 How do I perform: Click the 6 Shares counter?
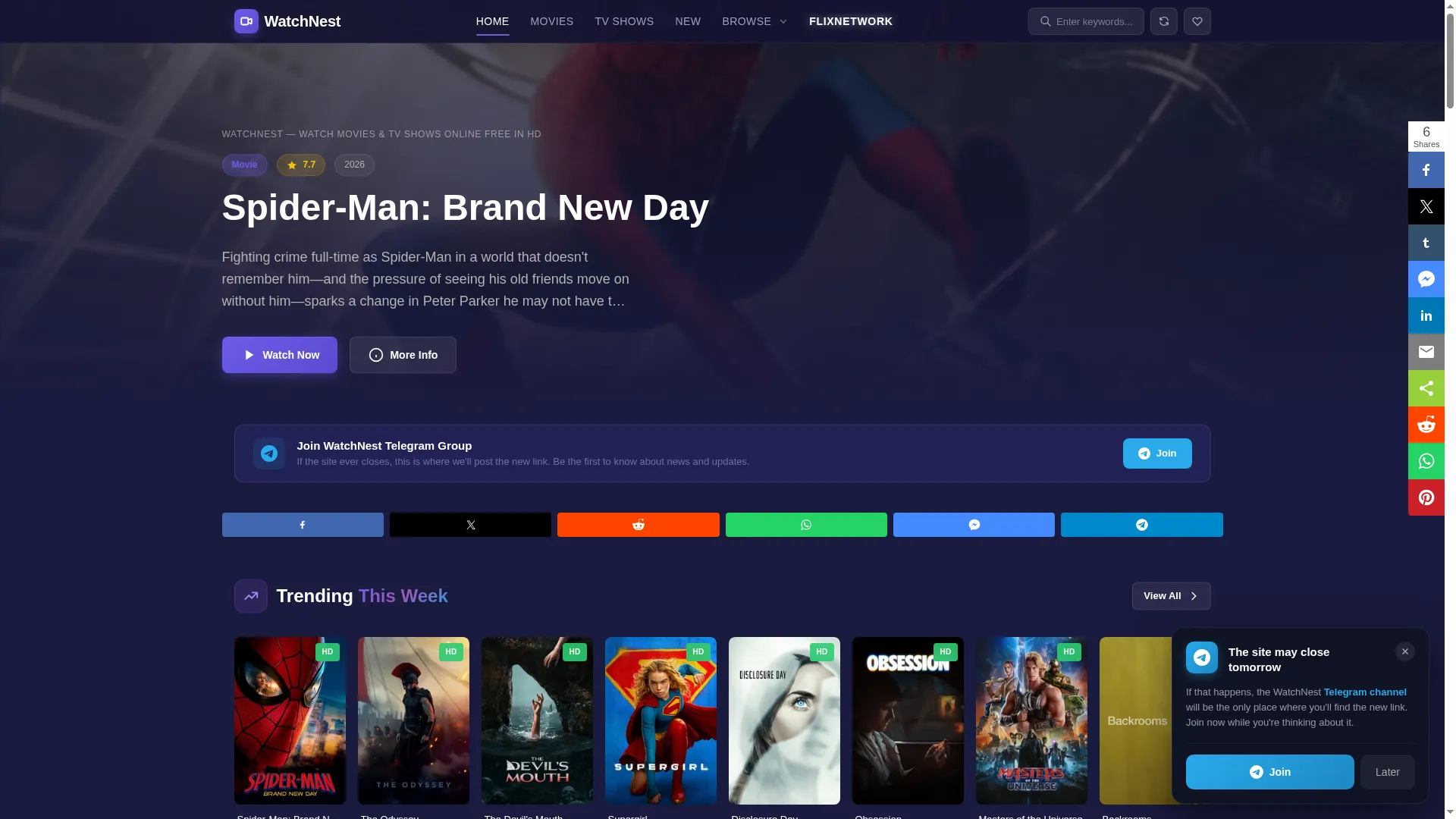pyautogui.click(x=1426, y=136)
